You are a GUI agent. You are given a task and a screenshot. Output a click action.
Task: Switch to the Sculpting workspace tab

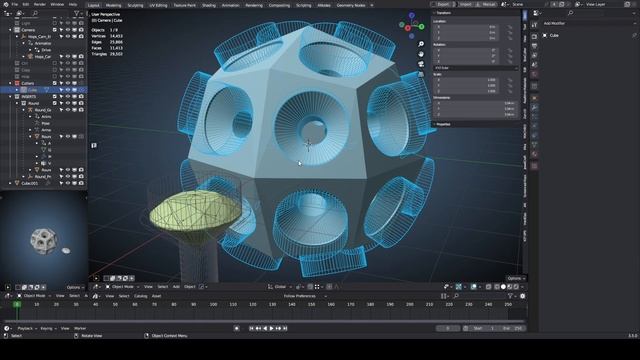pos(135,5)
